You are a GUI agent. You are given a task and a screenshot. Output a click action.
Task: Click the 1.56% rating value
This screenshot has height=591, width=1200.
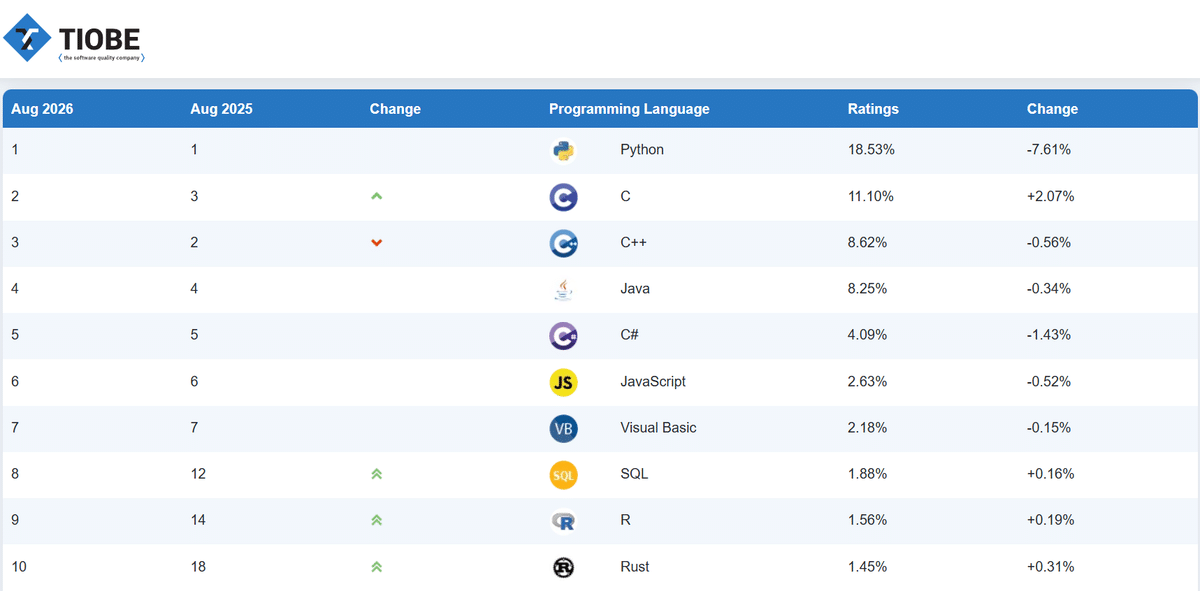coord(867,520)
